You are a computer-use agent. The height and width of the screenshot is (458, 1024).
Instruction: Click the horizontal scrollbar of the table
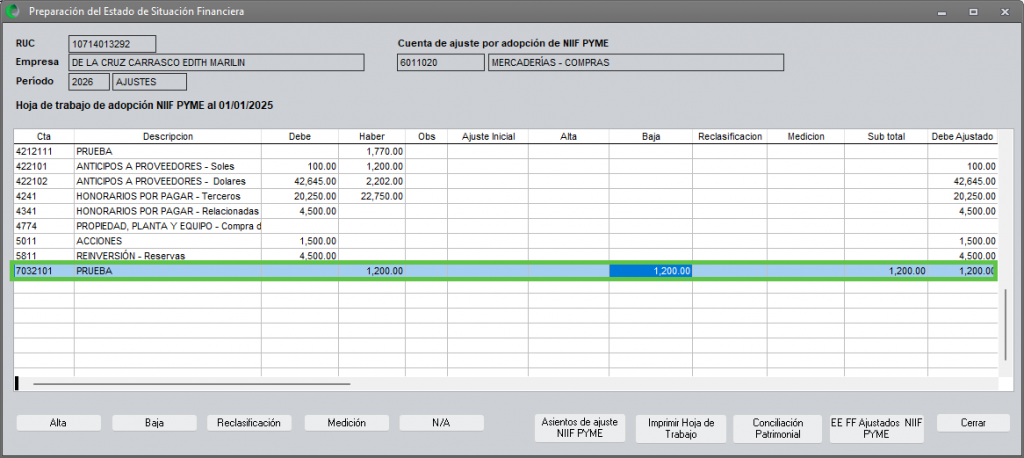click(192, 384)
